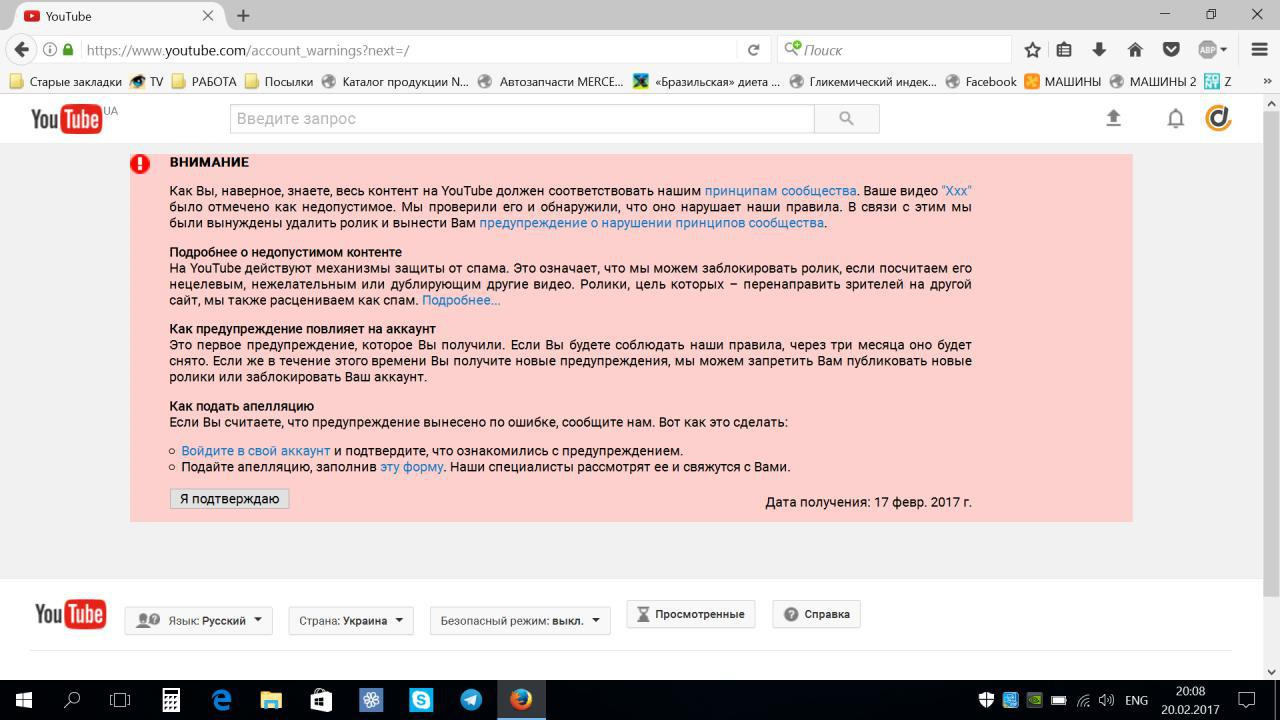Open Skype from the taskbar
The image size is (1280, 720).
click(x=421, y=700)
